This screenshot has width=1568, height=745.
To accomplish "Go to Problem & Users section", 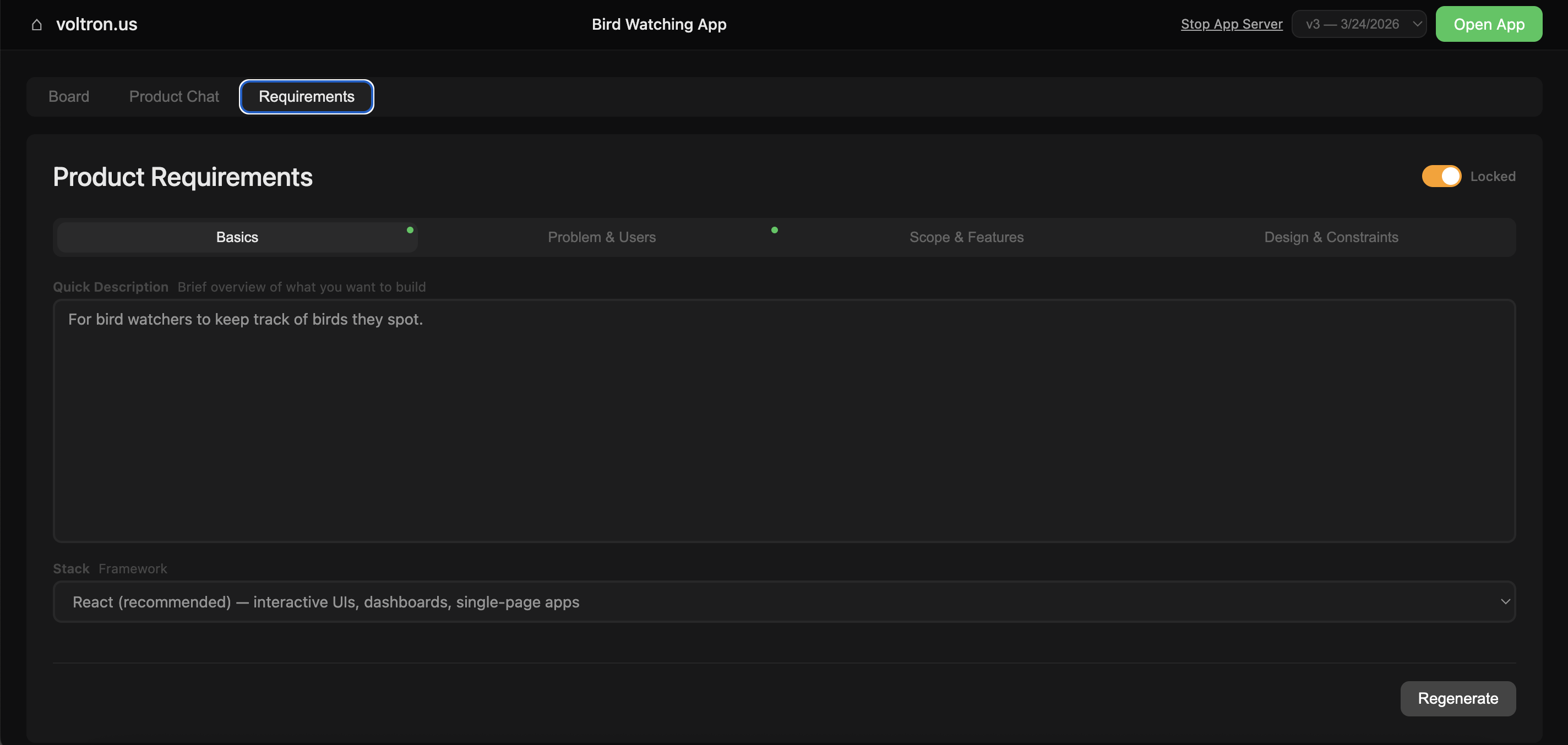I will tap(601, 237).
